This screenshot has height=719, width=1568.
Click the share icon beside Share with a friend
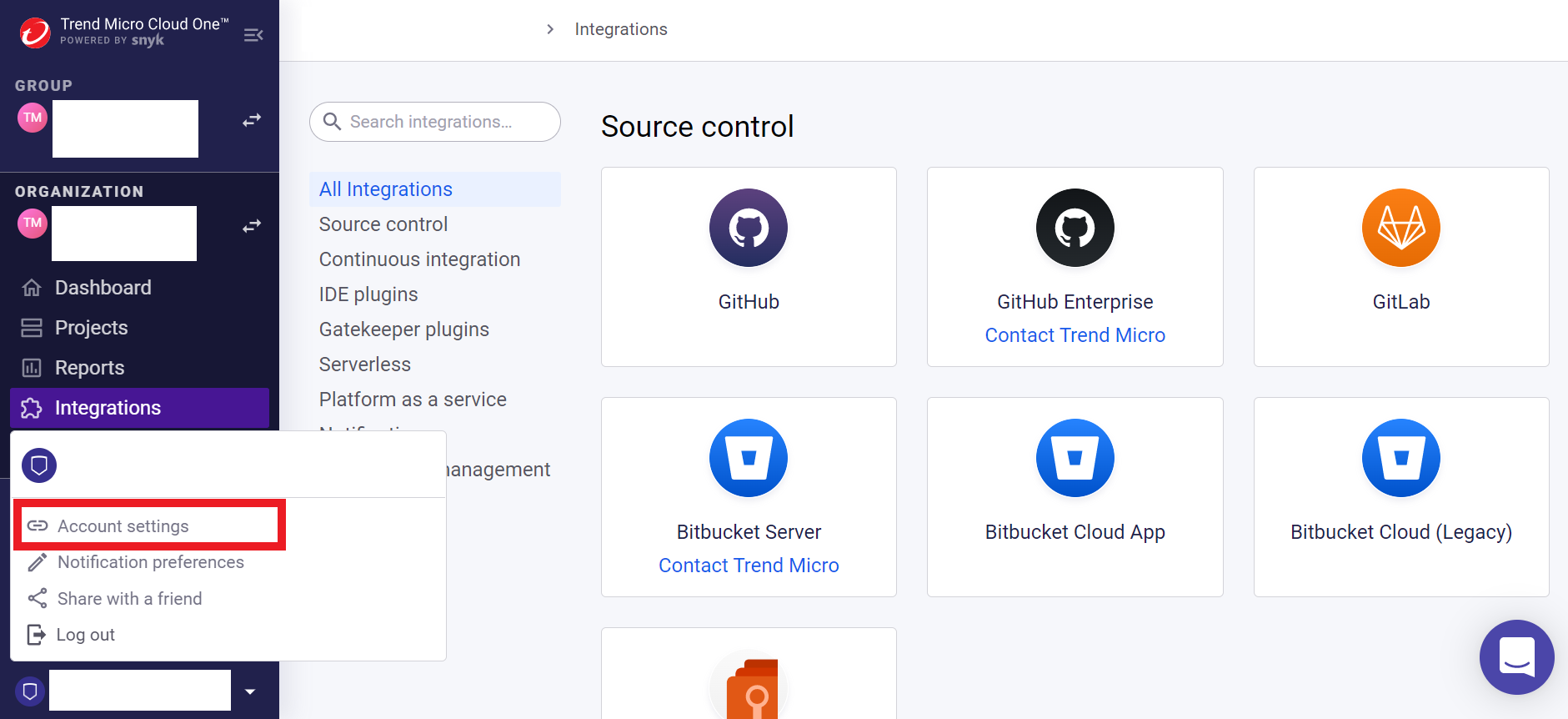tap(38, 598)
